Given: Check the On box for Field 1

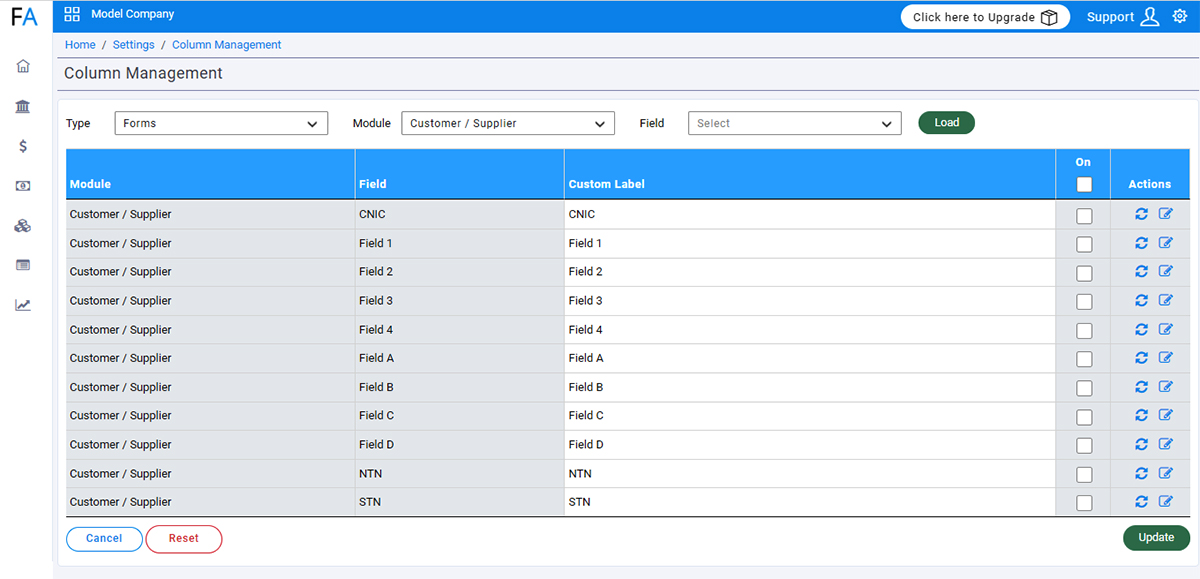Looking at the screenshot, I should point(1084,244).
